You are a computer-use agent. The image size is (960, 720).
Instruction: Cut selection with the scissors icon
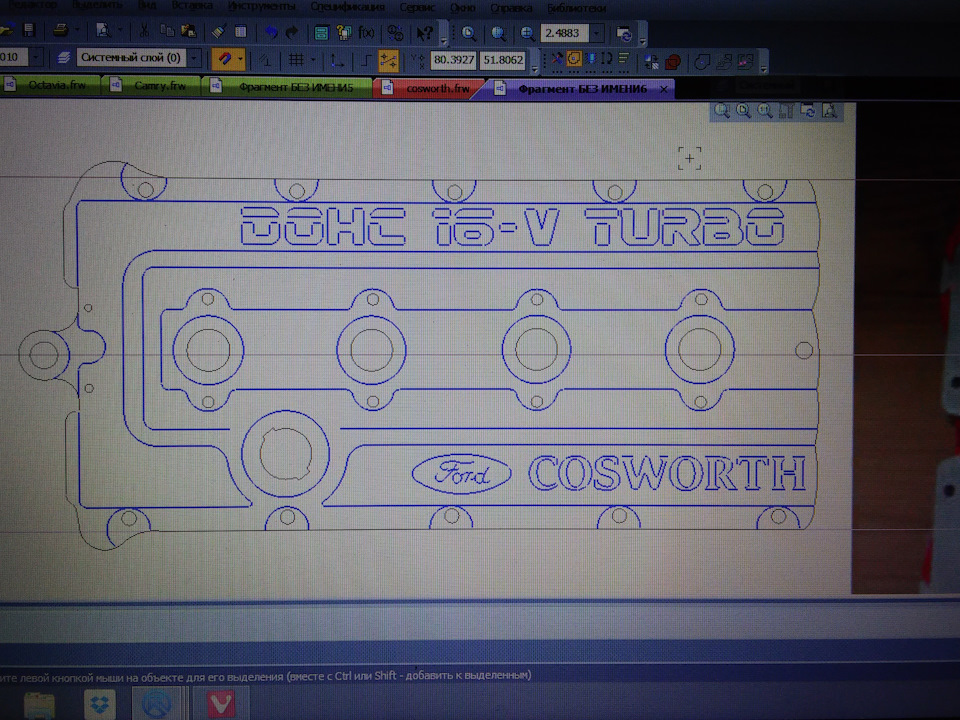(144, 31)
